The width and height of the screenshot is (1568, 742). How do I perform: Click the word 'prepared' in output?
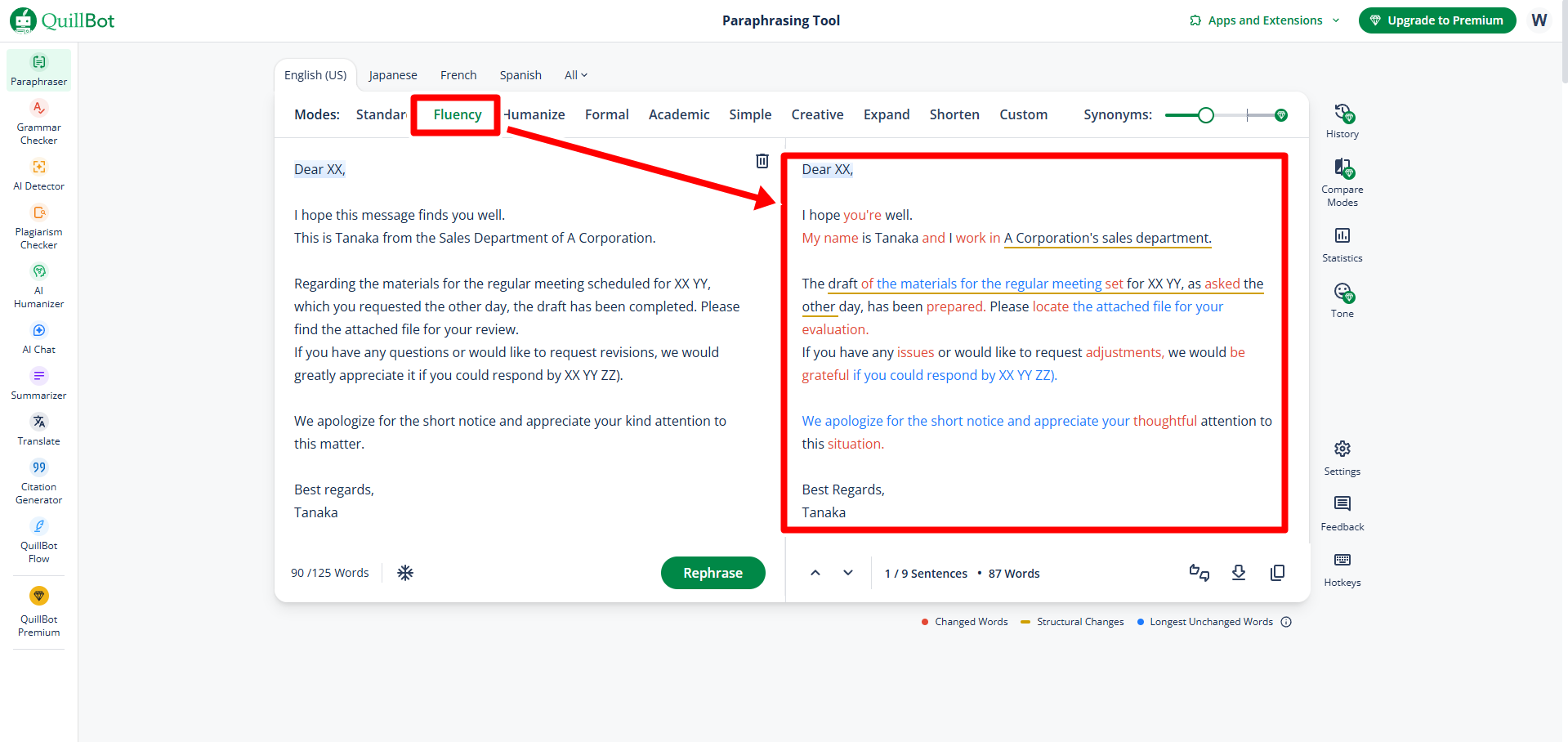click(954, 306)
